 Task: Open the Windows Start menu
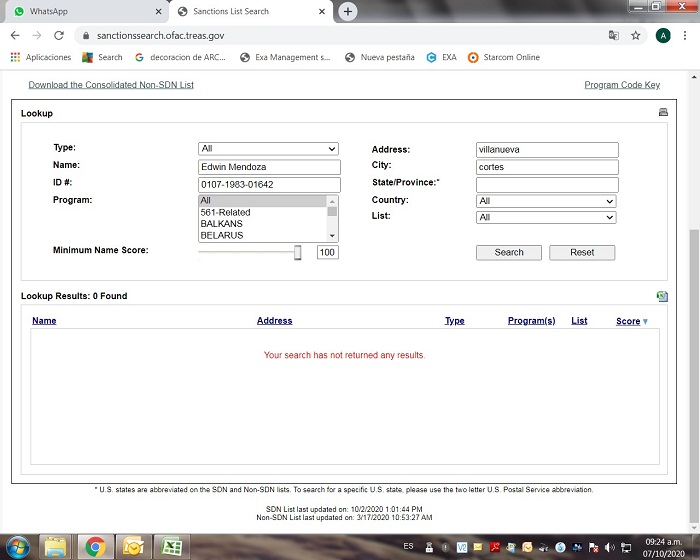click(x=18, y=546)
